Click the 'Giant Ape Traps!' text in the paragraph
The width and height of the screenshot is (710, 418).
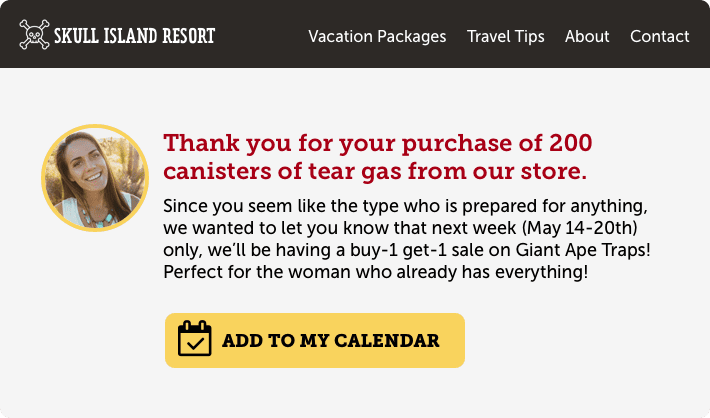click(583, 250)
